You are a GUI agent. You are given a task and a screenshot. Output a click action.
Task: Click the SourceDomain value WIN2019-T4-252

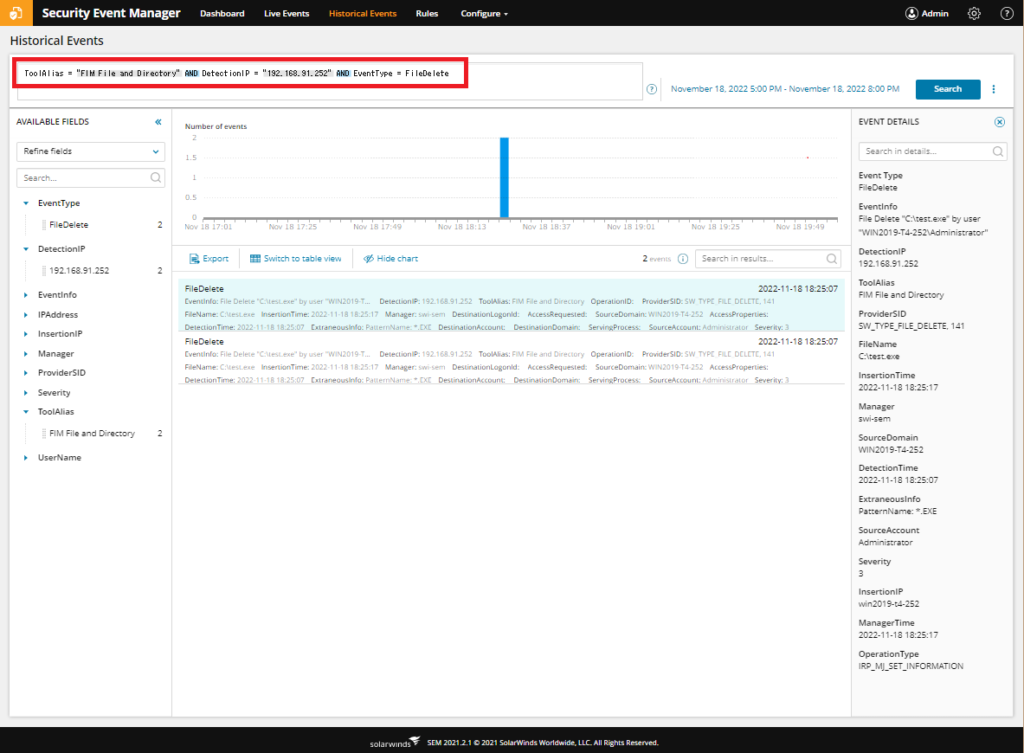tap(891, 450)
